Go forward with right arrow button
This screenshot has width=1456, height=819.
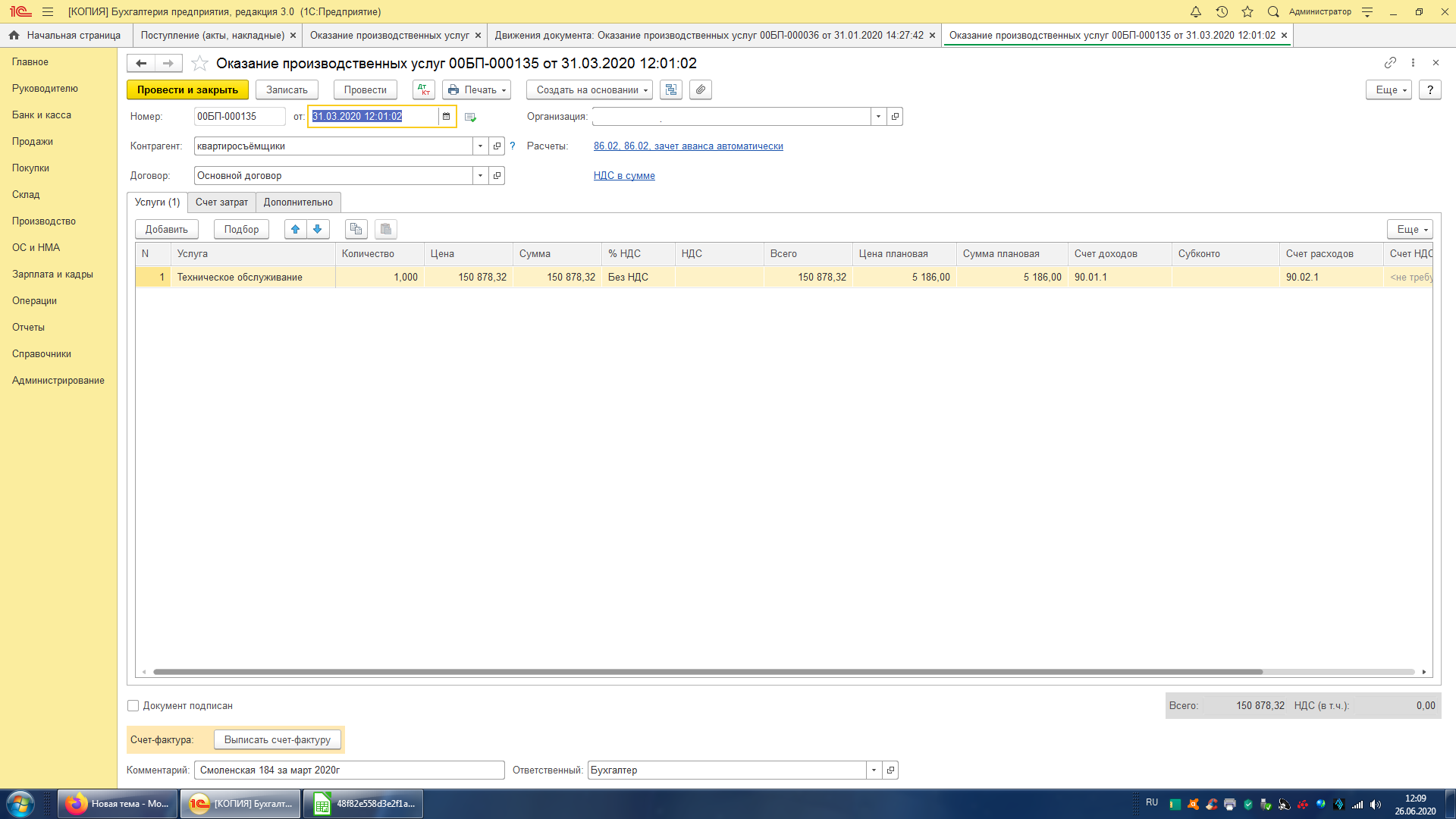168,63
